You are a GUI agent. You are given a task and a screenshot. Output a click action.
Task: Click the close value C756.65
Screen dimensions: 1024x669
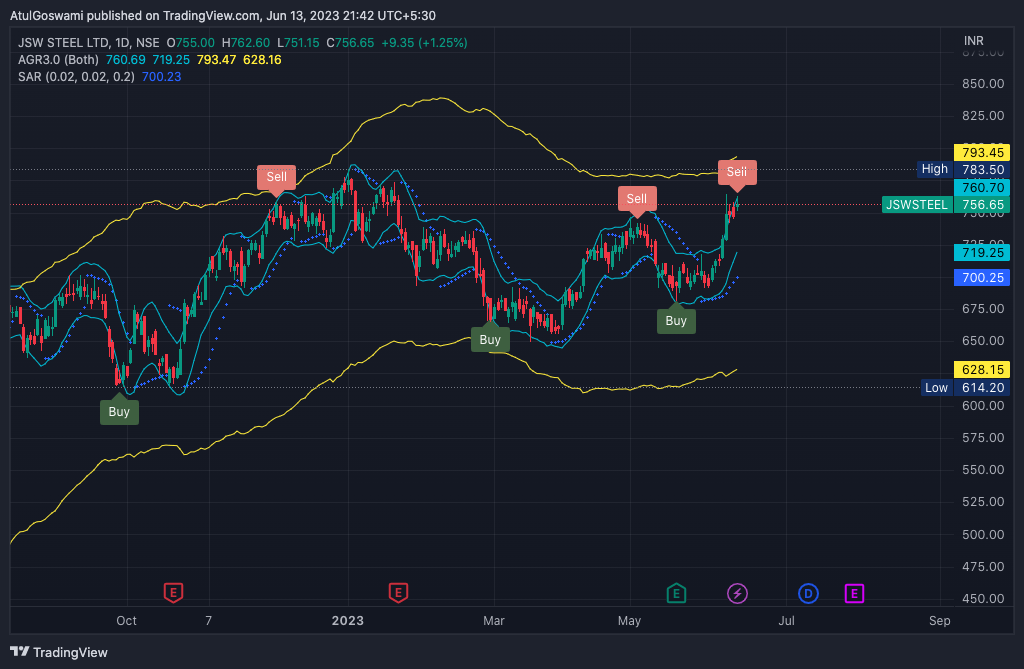351,42
